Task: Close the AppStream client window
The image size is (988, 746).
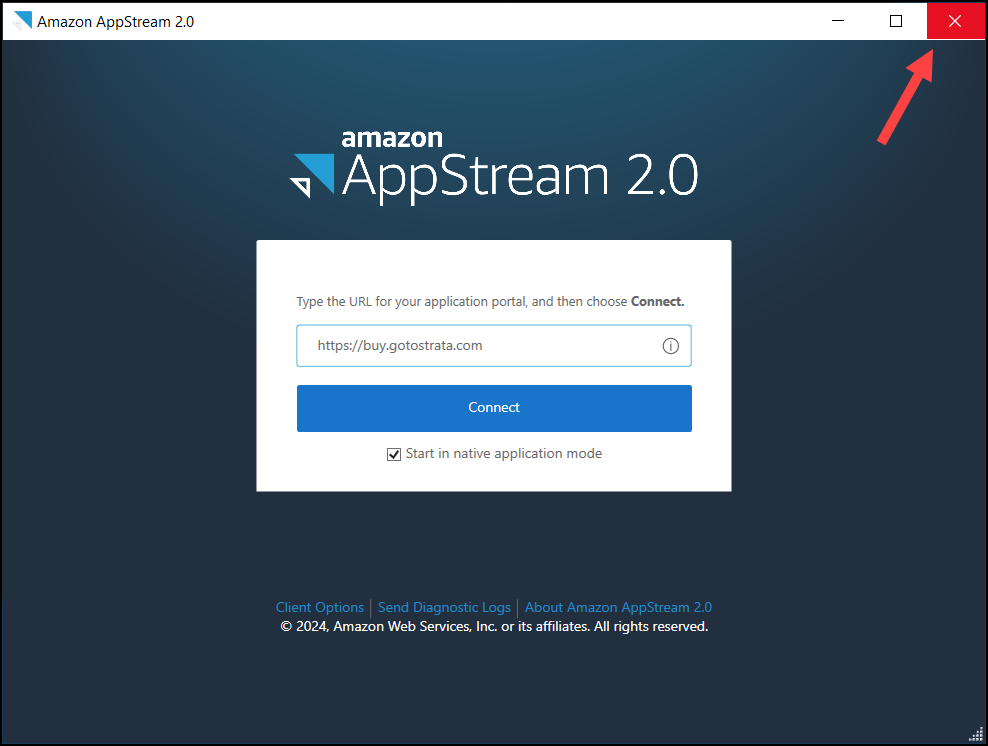Action: click(955, 20)
